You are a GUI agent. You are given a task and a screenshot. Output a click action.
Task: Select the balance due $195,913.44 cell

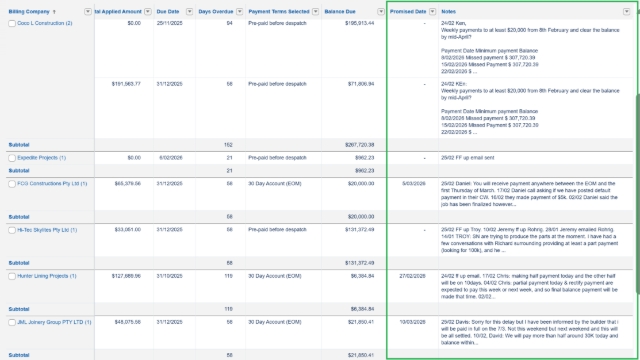pyautogui.click(x=359, y=23)
